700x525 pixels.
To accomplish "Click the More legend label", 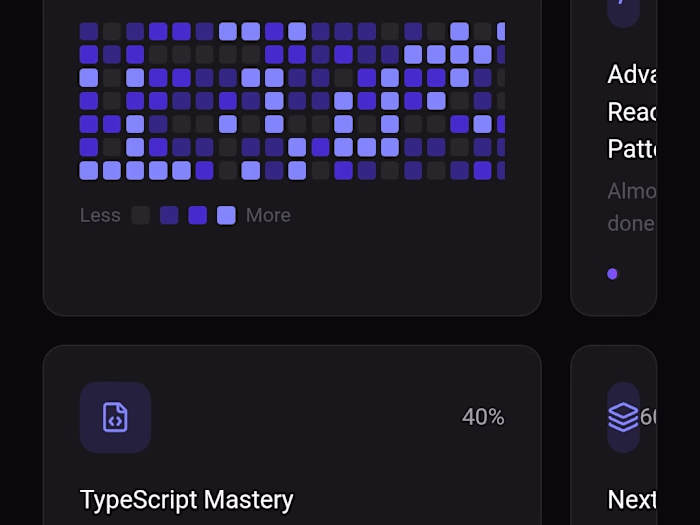I will click(x=268, y=215).
